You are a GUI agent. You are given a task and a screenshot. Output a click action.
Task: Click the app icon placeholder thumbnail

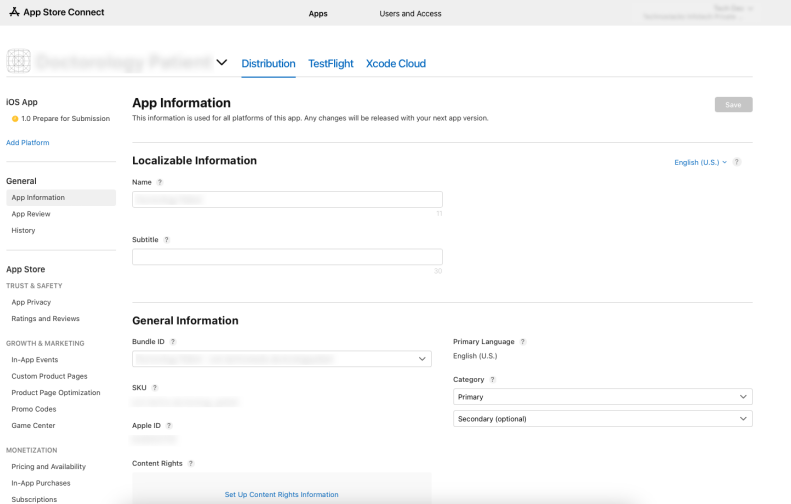tap(19, 61)
